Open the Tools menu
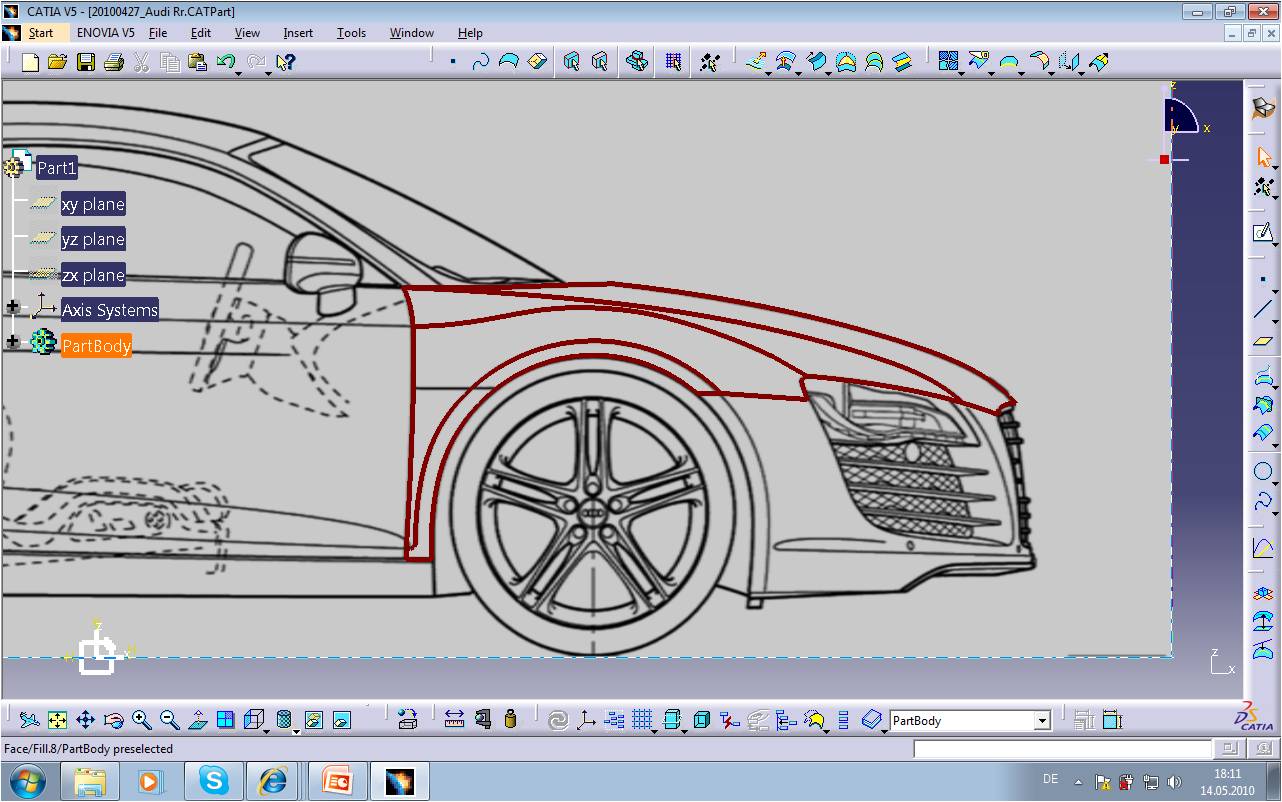The height and width of the screenshot is (802, 1282). [x=351, y=33]
